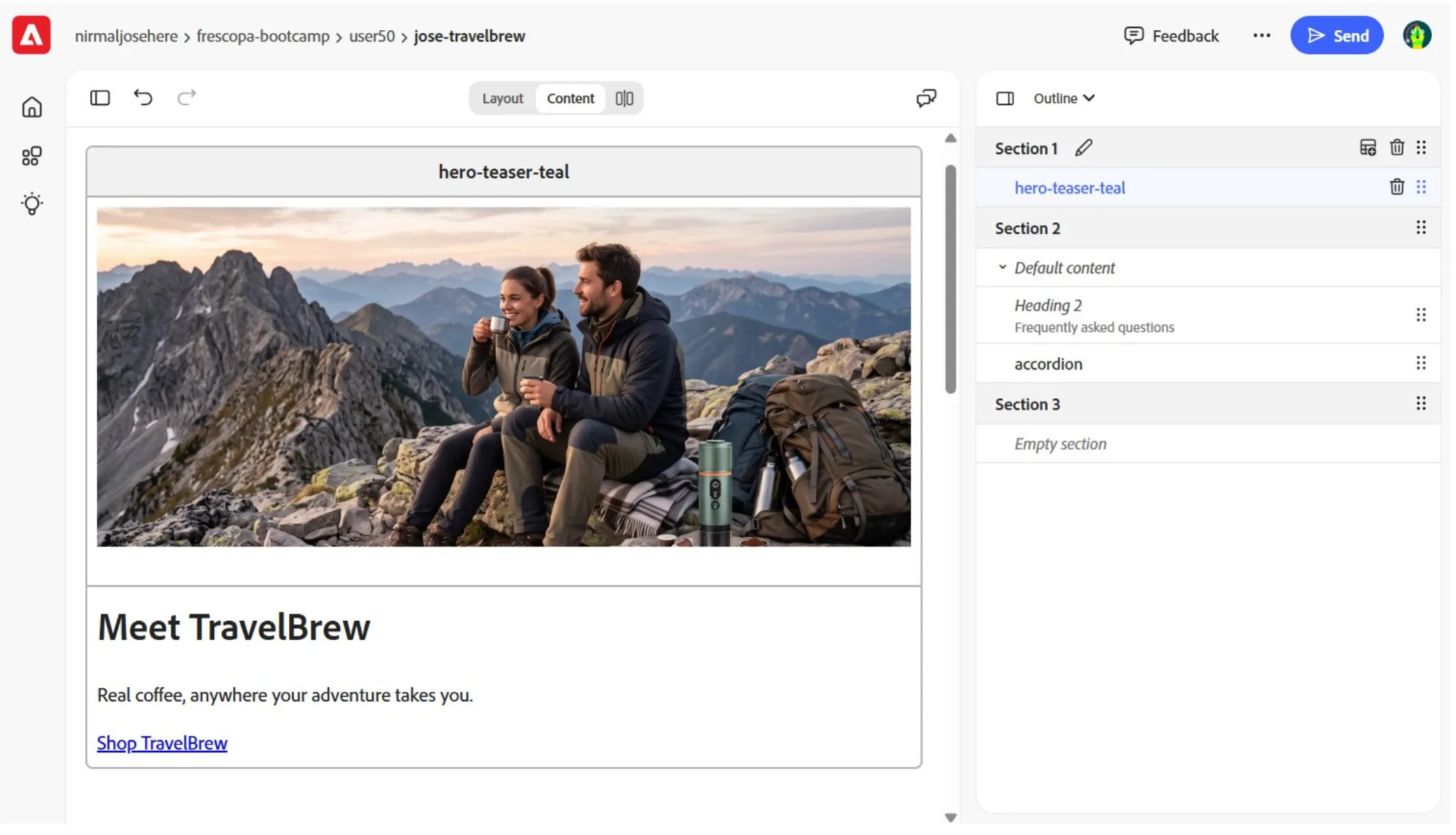Undo the last edit
Image resolution: width=1456 pixels, height=835 pixels.
click(x=143, y=98)
